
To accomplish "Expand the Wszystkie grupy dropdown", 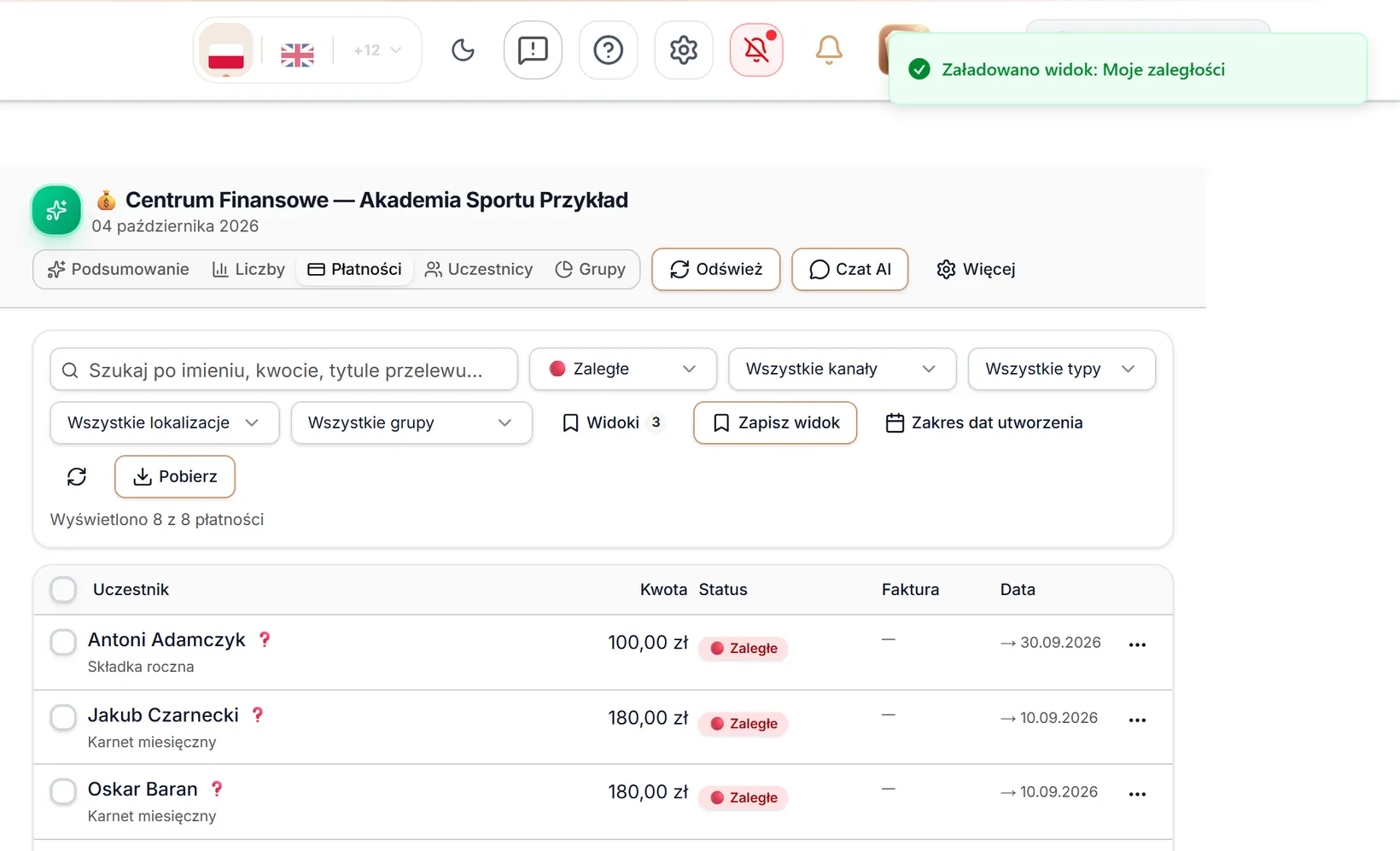I will tap(411, 423).
